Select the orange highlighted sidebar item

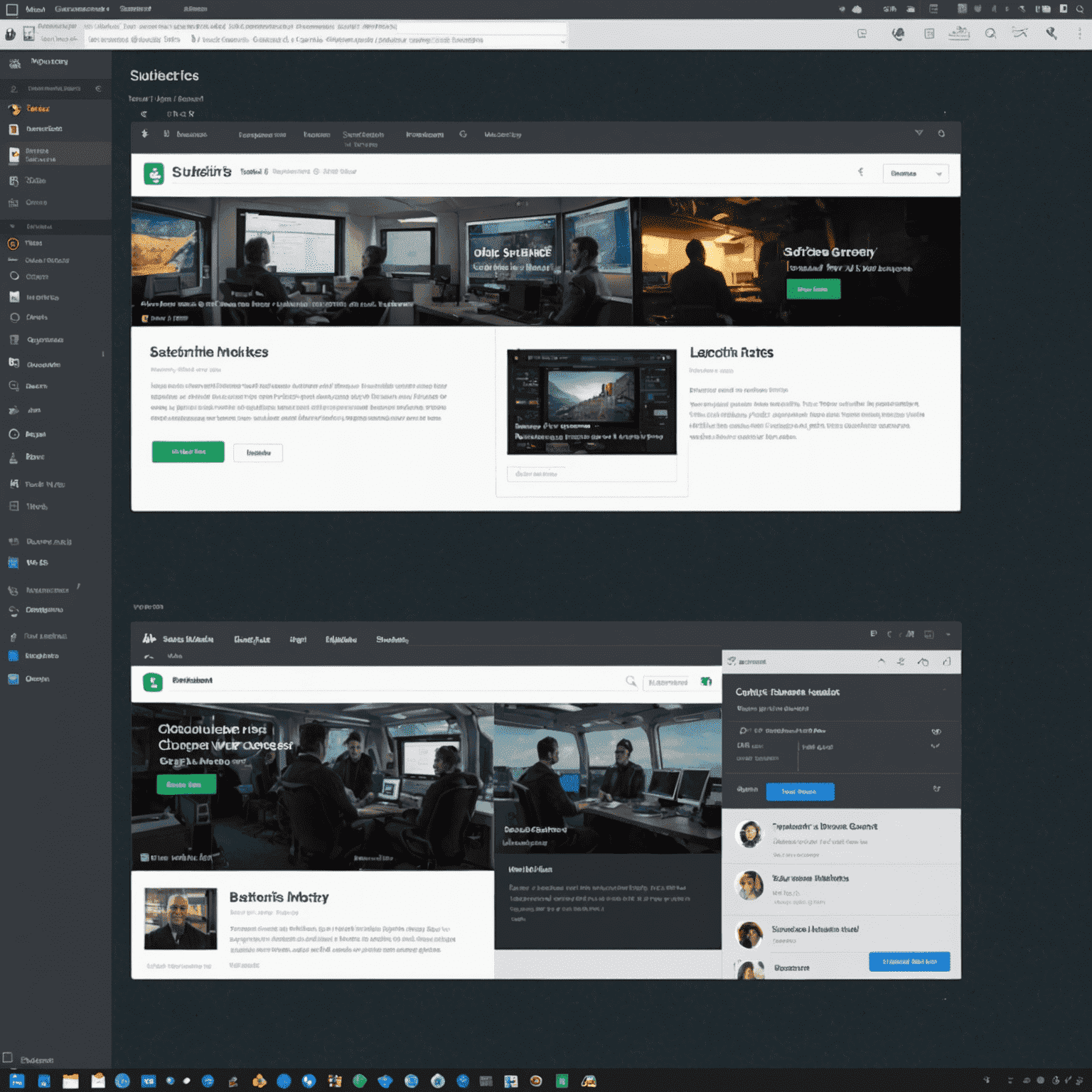click(38, 109)
